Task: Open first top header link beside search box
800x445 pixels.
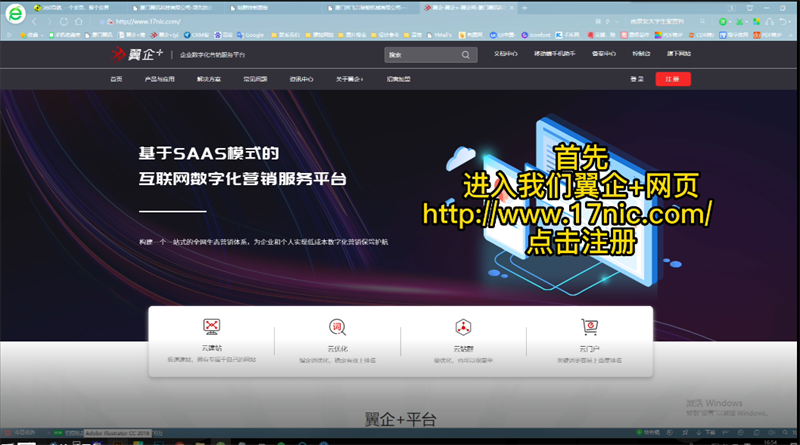Action: (x=506, y=54)
